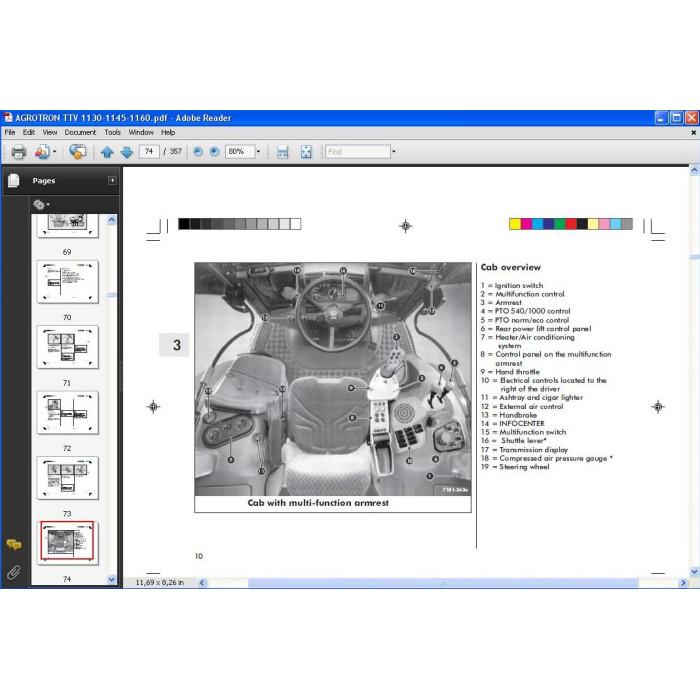Click the cab overview photograph
The width and height of the screenshot is (700, 700).
(333, 379)
